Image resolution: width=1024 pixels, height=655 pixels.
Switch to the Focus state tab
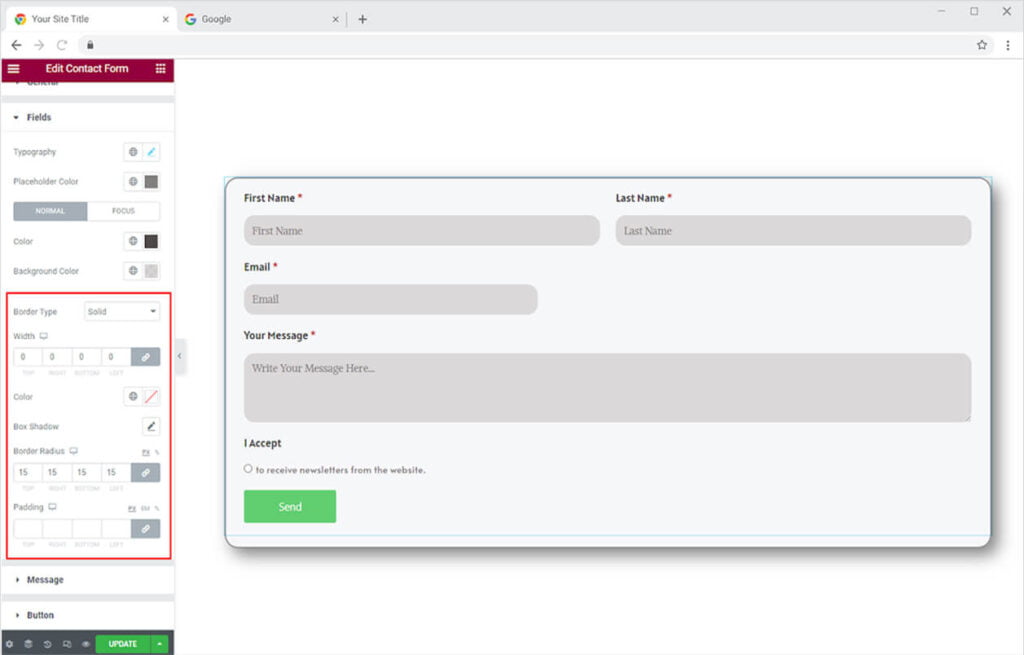pos(123,211)
